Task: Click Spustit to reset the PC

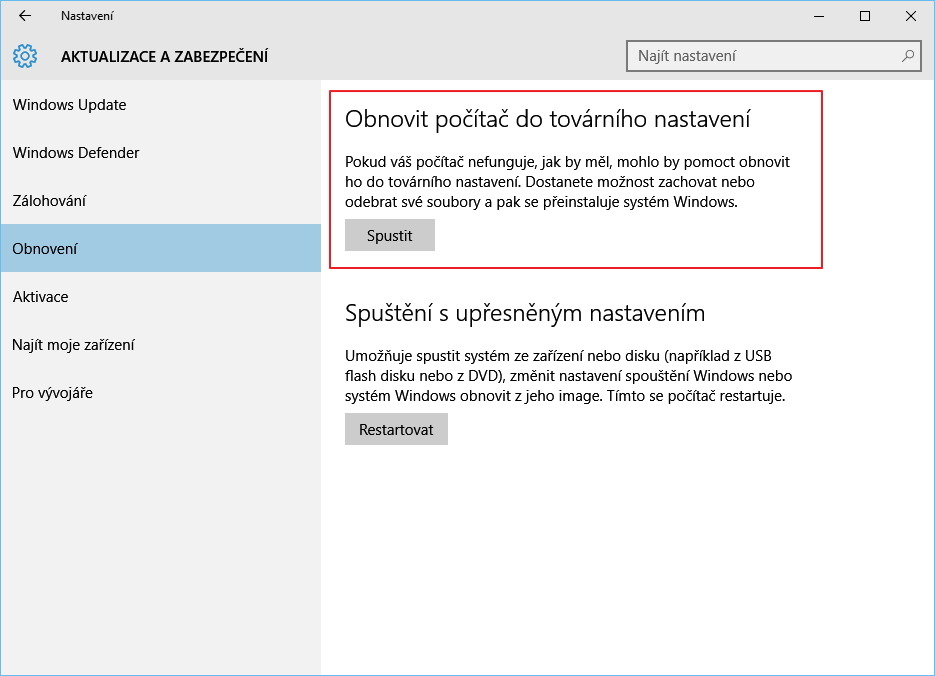Action: click(x=389, y=234)
